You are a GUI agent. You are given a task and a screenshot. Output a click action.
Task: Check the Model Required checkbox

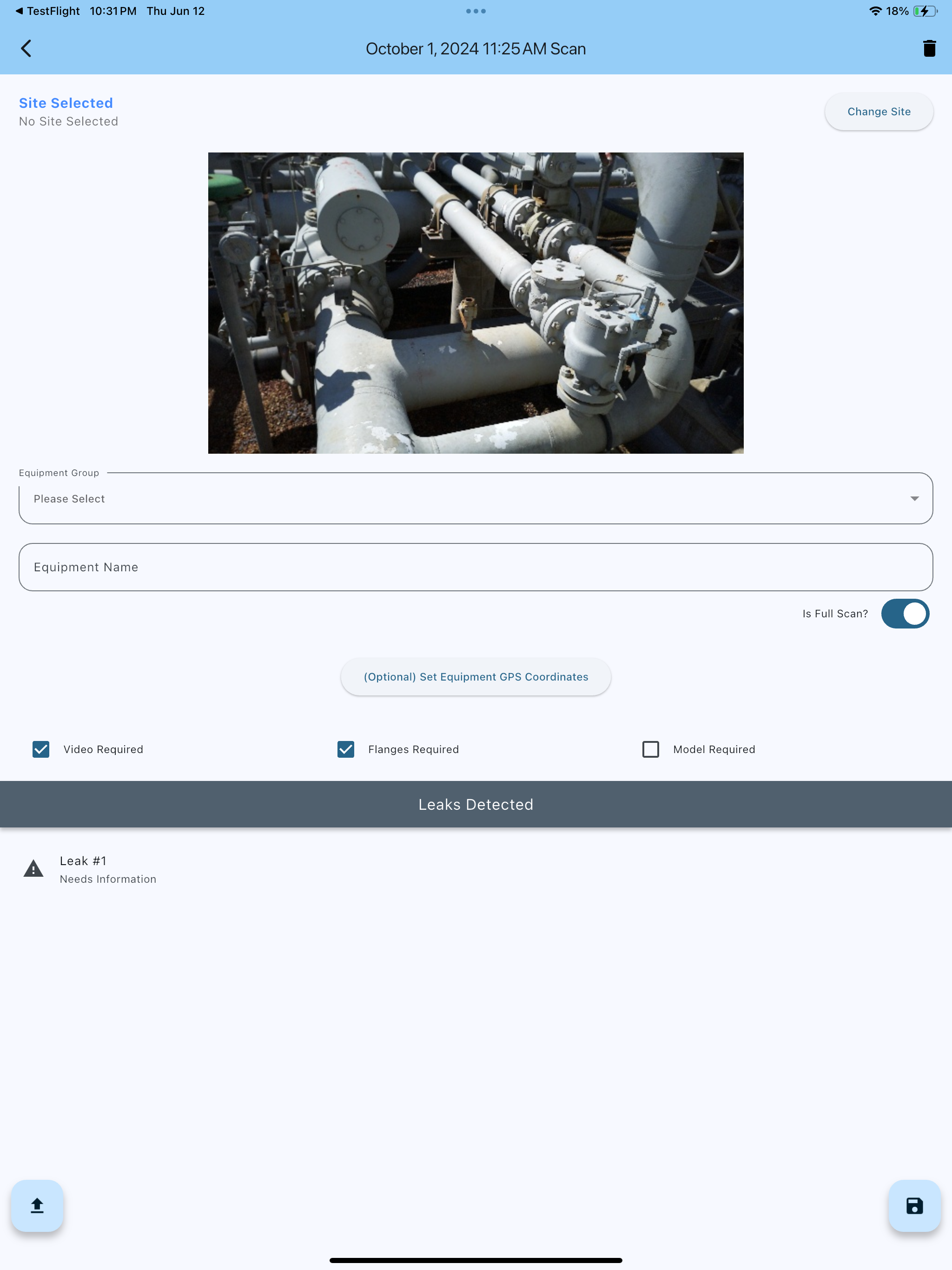click(x=651, y=749)
